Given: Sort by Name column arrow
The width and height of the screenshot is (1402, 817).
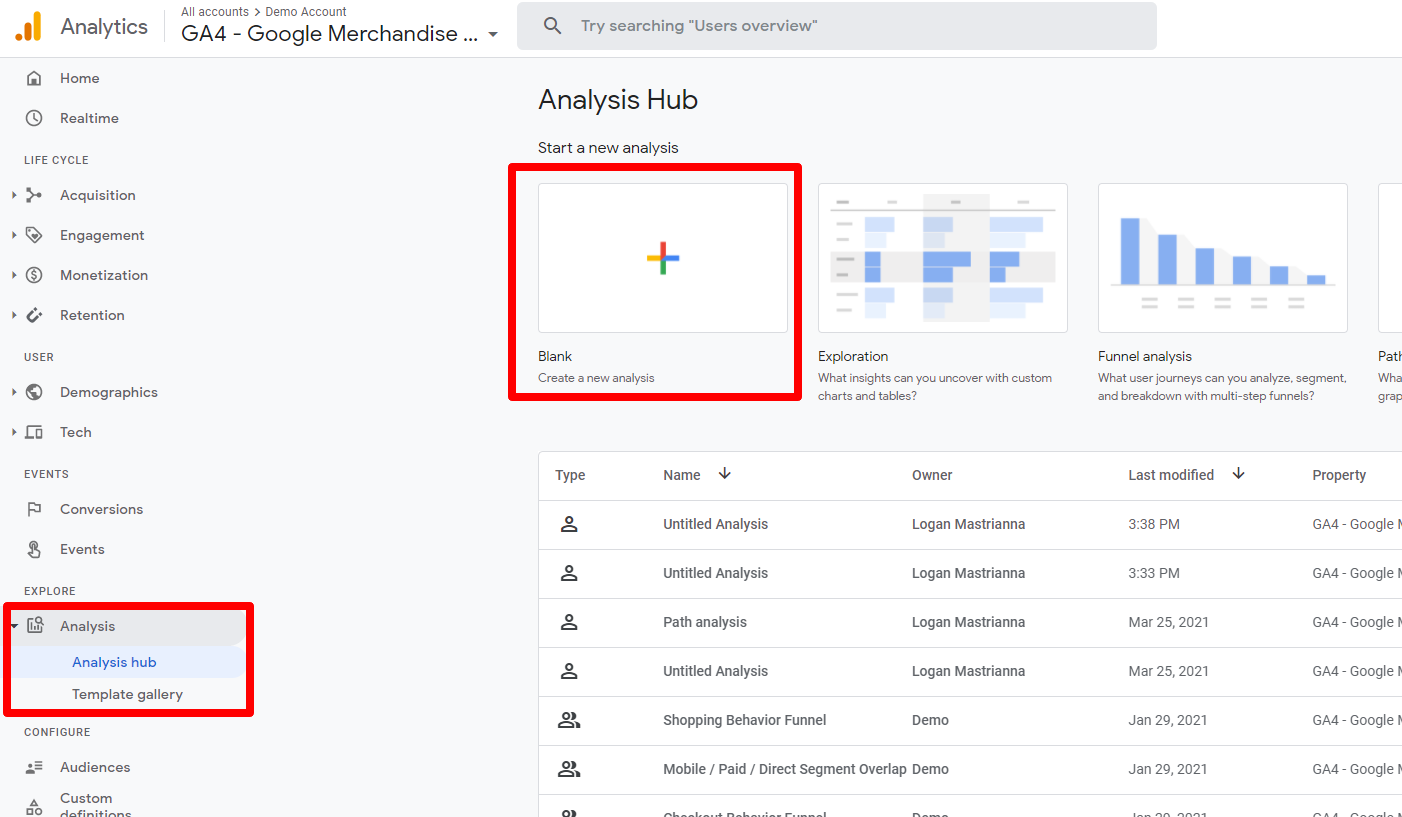Looking at the screenshot, I should click(x=725, y=474).
